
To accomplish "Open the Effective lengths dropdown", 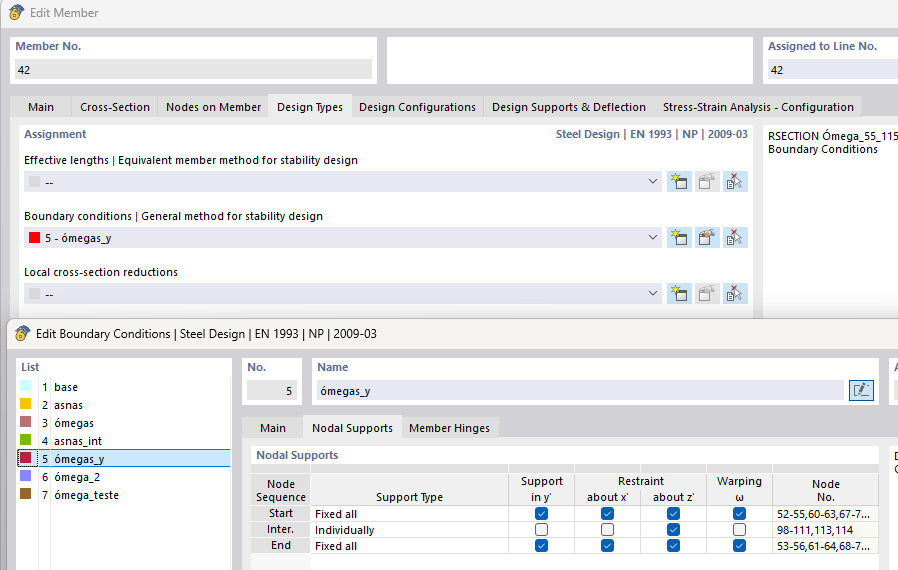I will [x=653, y=182].
